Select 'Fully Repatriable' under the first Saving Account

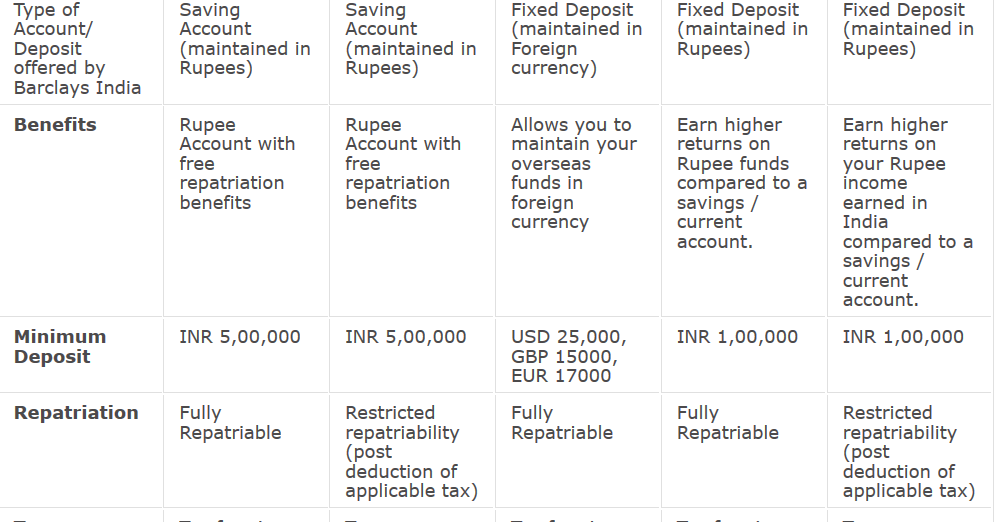[230, 423]
